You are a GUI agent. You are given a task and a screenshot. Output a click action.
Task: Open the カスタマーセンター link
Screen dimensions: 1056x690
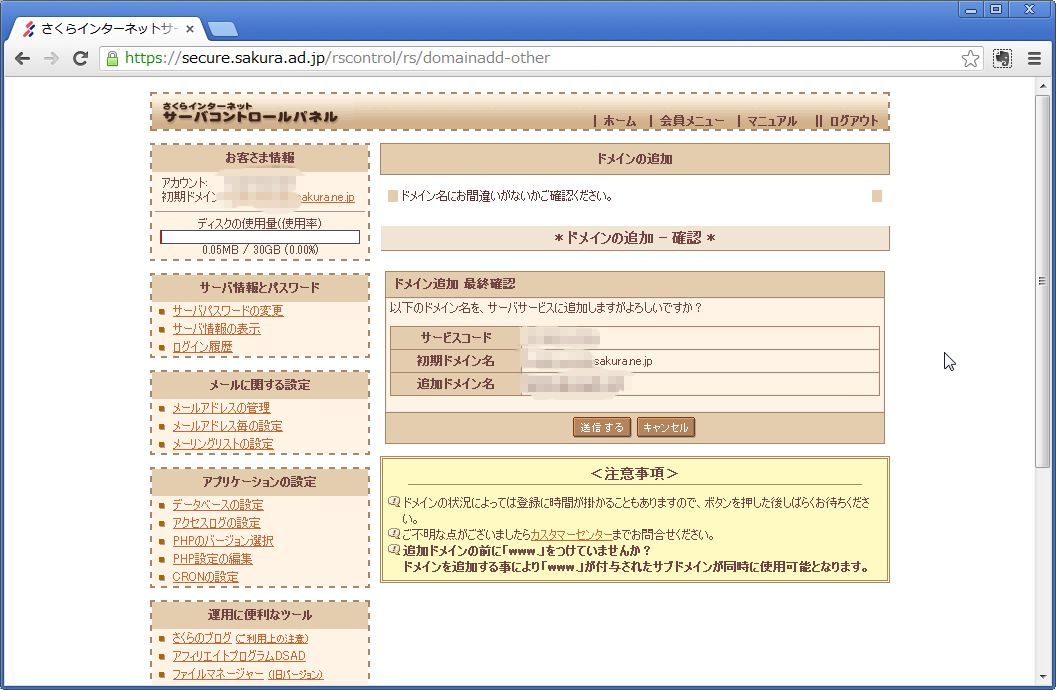571,535
